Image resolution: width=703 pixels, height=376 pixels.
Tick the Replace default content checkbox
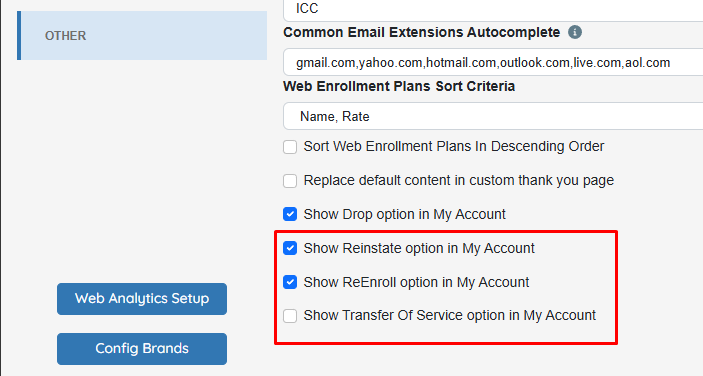290,181
